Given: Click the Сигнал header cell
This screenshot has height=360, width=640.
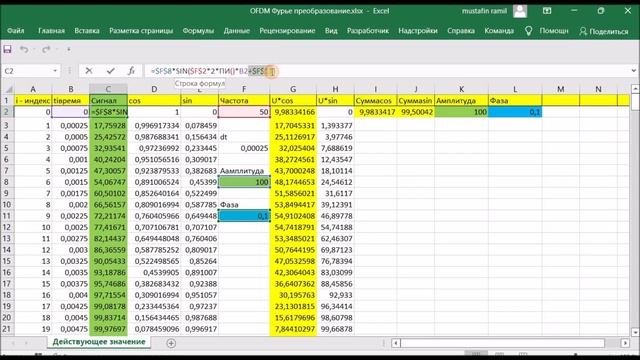Looking at the screenshot, I should [x=108, y=100].
